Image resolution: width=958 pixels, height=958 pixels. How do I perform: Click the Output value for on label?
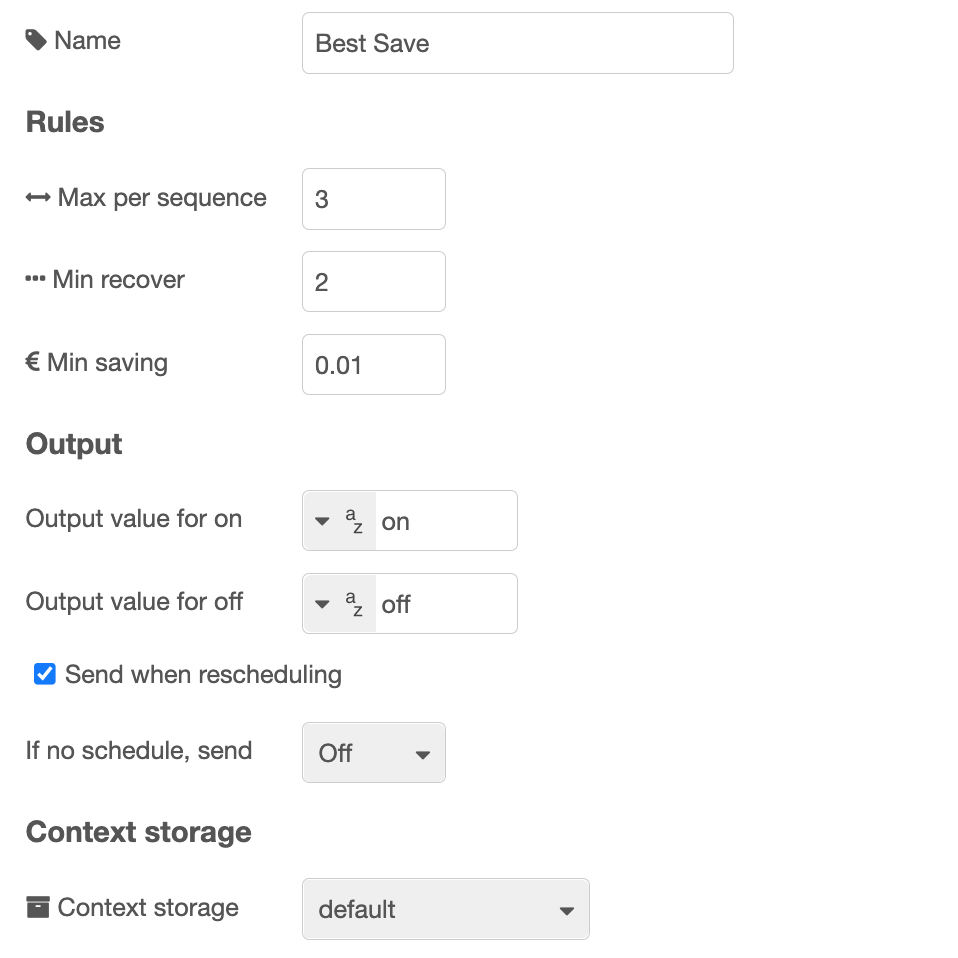tap(134, 519)
